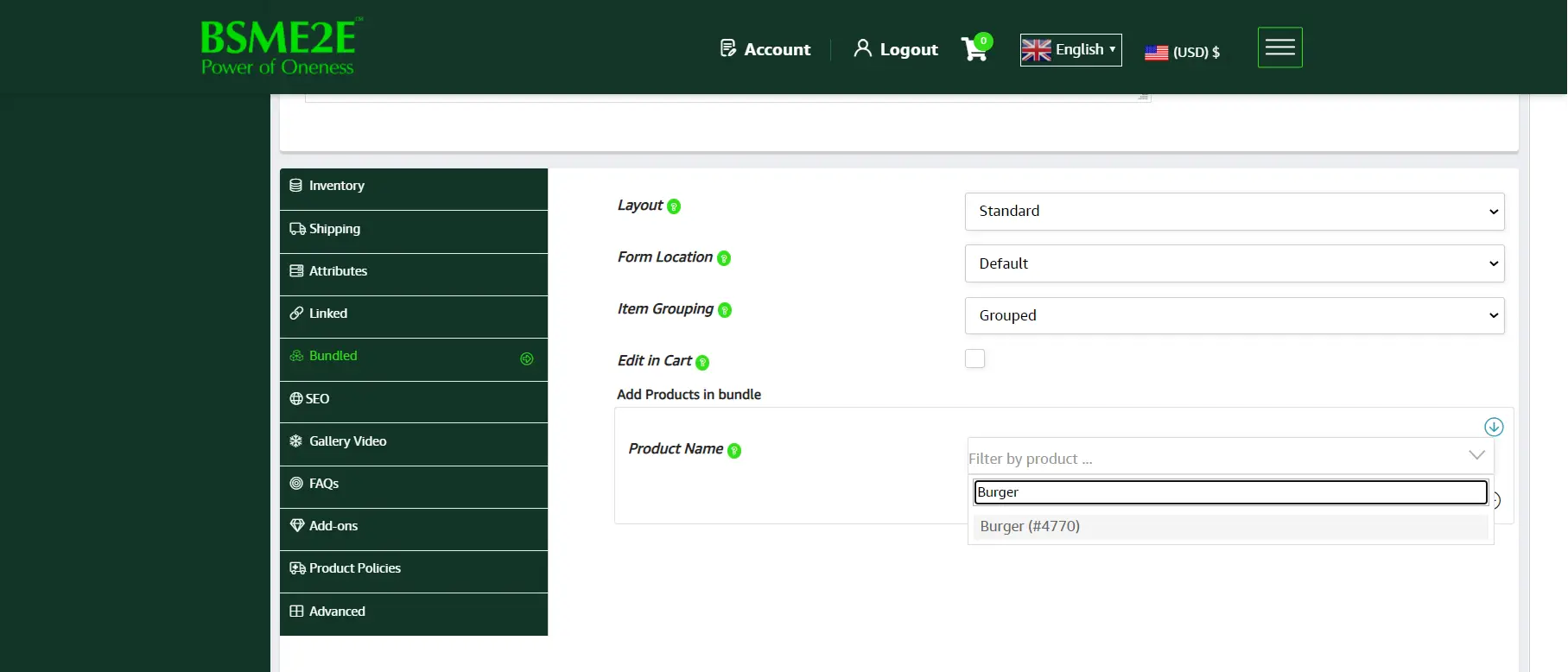The height and width of the screenshot is (672, 1568).
Task: Open the hamburger menu button
Action: tap(1279, 48)
